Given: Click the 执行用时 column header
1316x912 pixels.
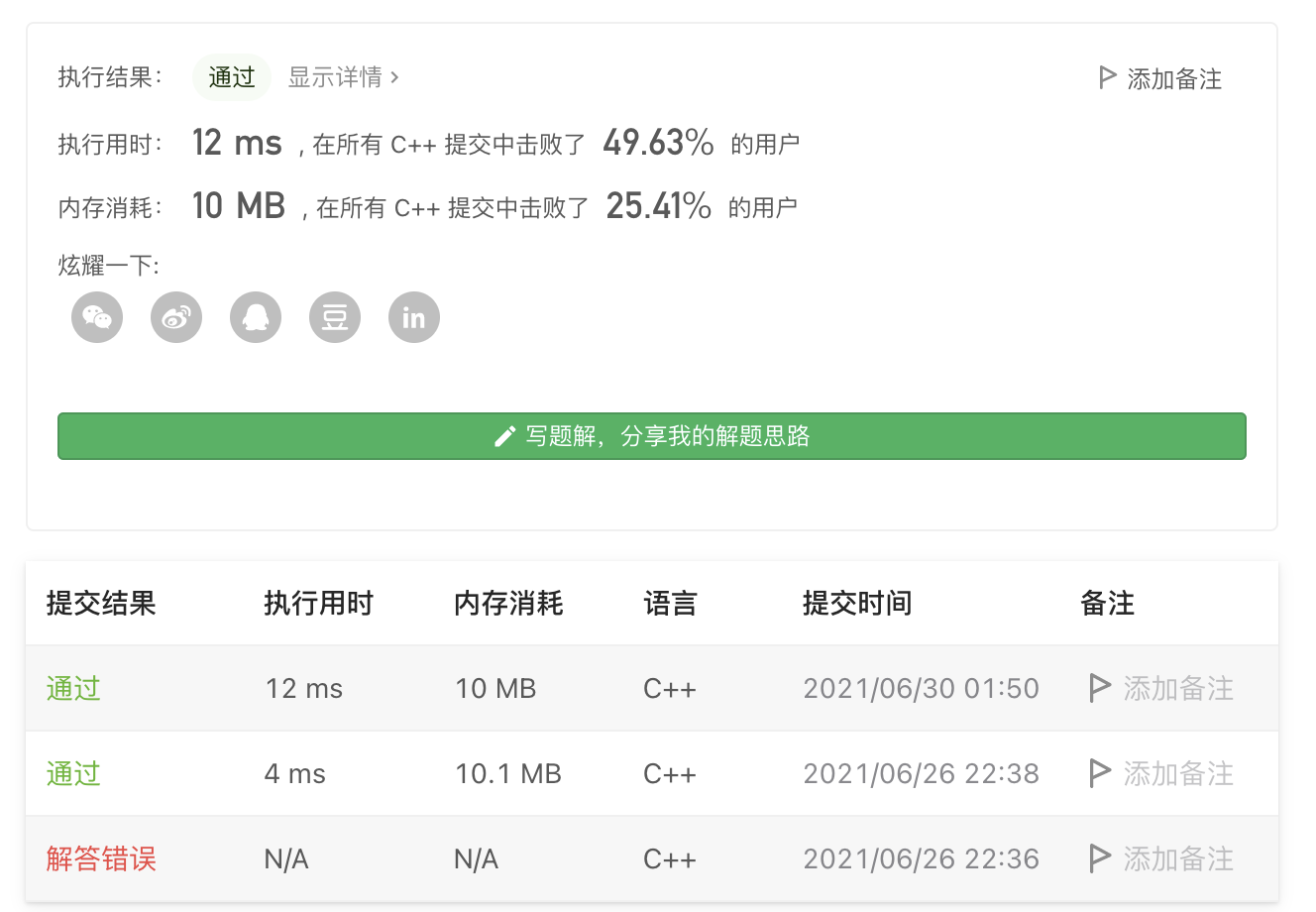Looking at the screenshot, I should (318, 603).
